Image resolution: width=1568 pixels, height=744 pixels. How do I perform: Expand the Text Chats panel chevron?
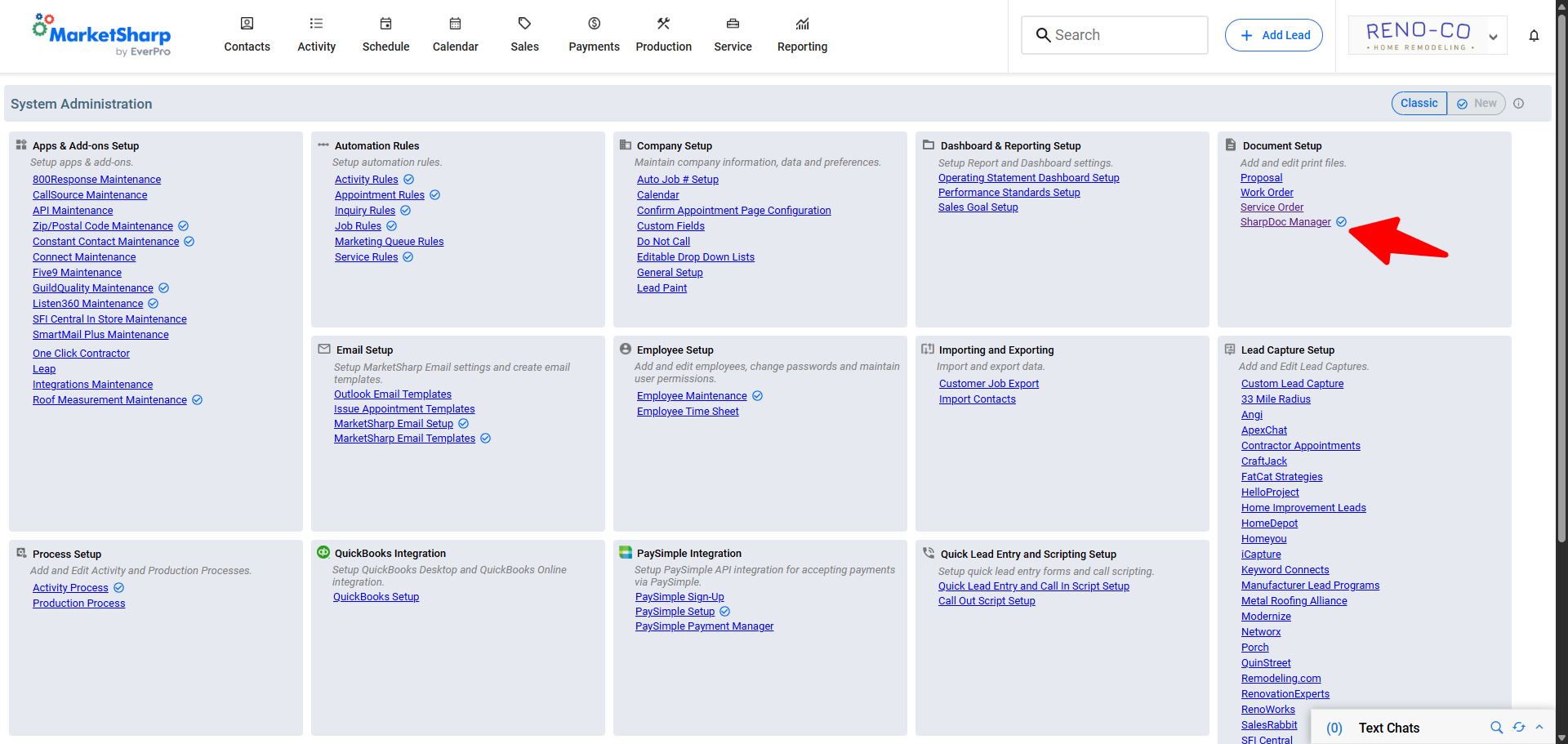(1539, 727)
